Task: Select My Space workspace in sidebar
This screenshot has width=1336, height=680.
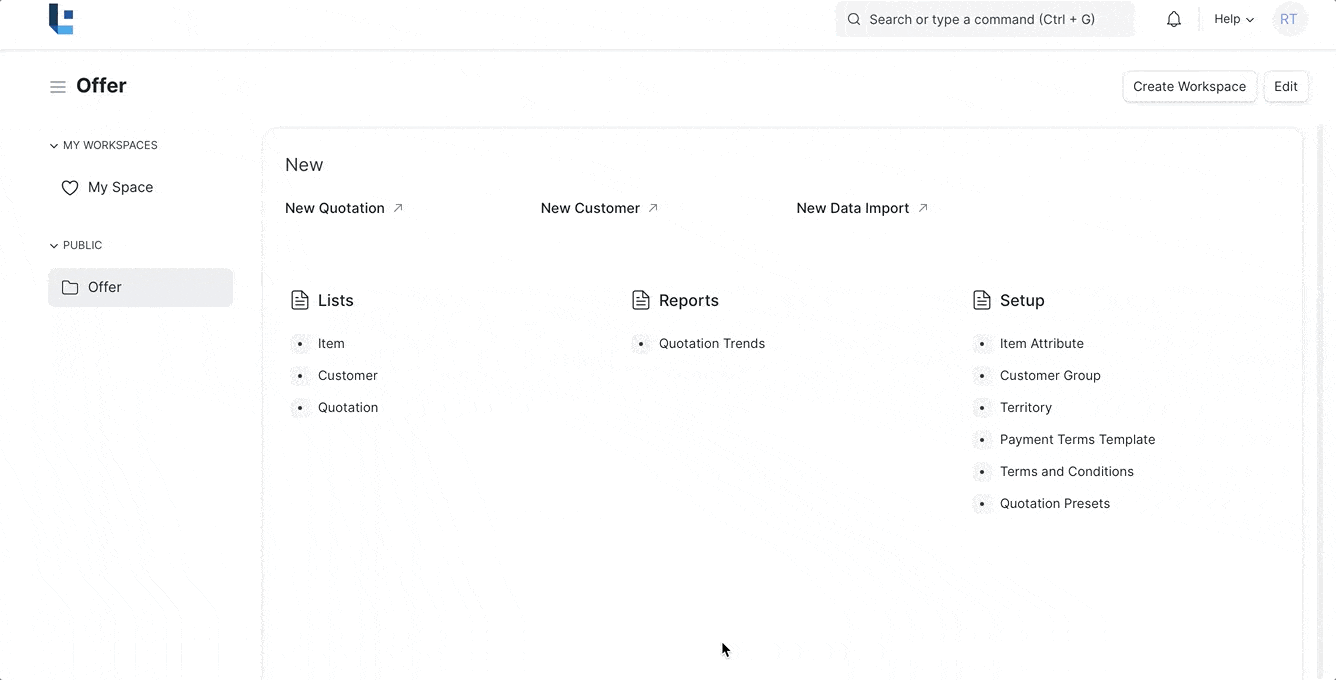Action: (120, 188)
